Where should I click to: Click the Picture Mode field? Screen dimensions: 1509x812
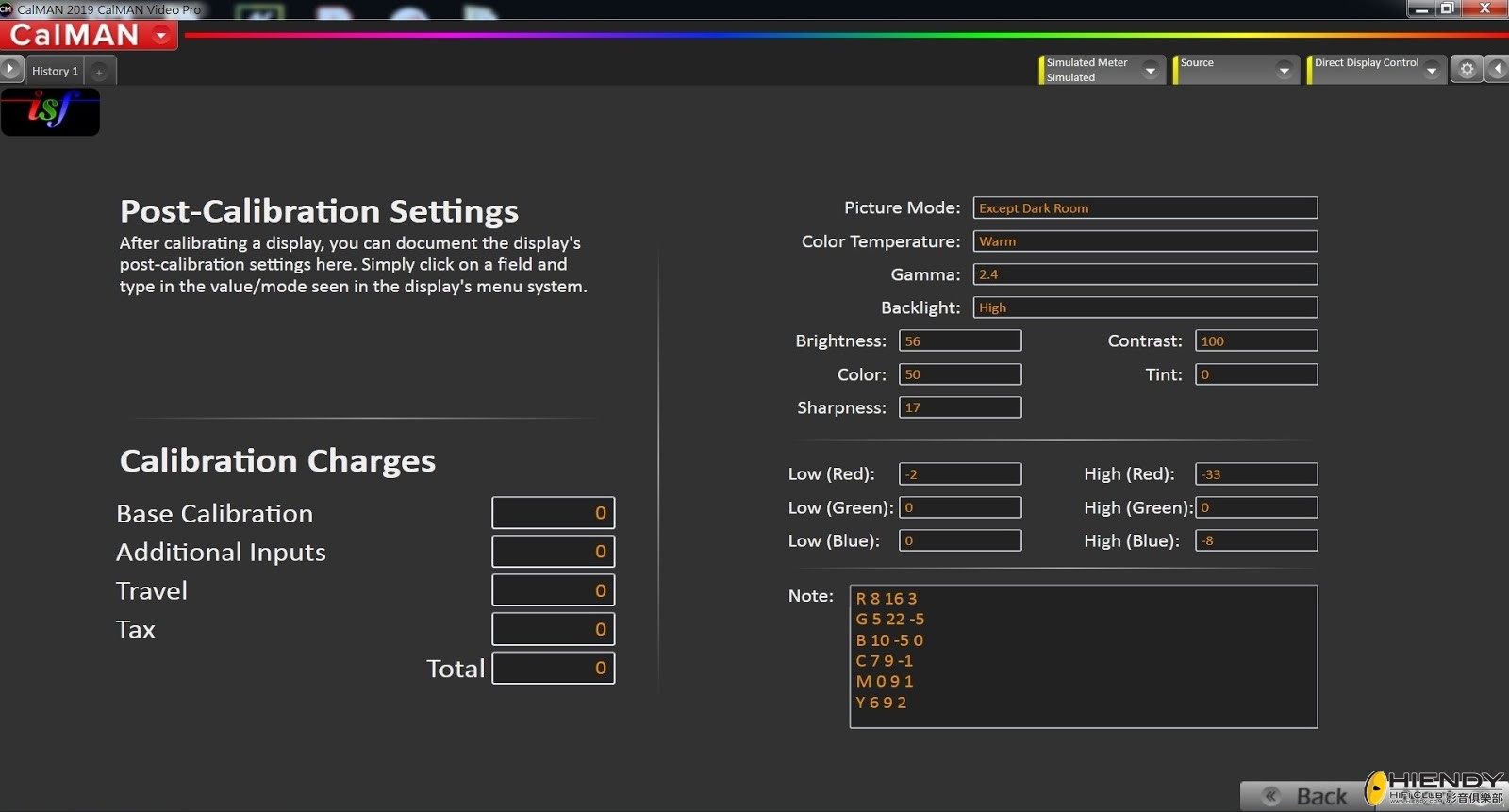click(1145, 208)
